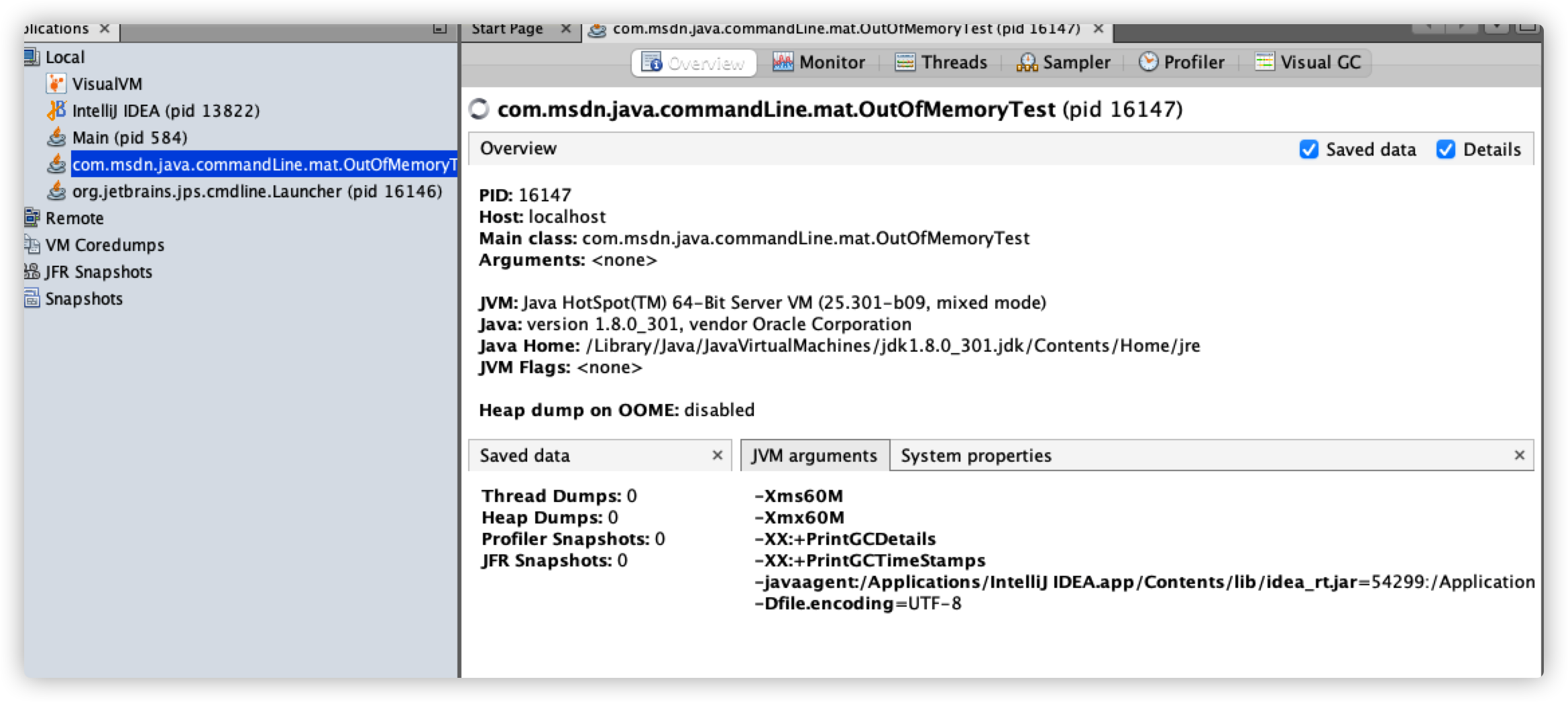This screenshot has width=1568, height=702.
Task: Toggle the Details checkbox
Action: point(1445,149)
